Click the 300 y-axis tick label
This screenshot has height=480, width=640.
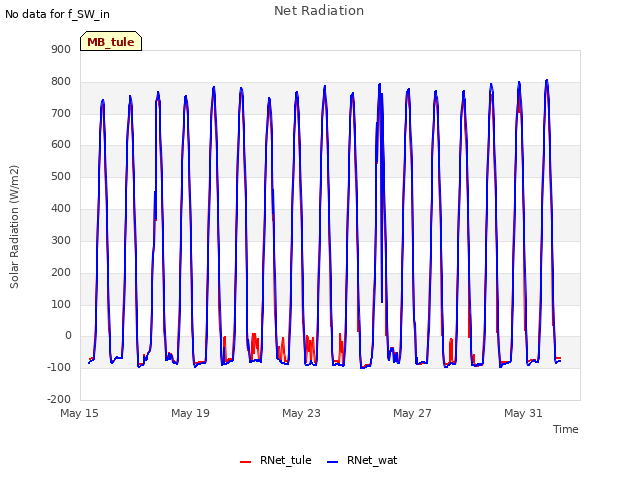coord(61,240)
